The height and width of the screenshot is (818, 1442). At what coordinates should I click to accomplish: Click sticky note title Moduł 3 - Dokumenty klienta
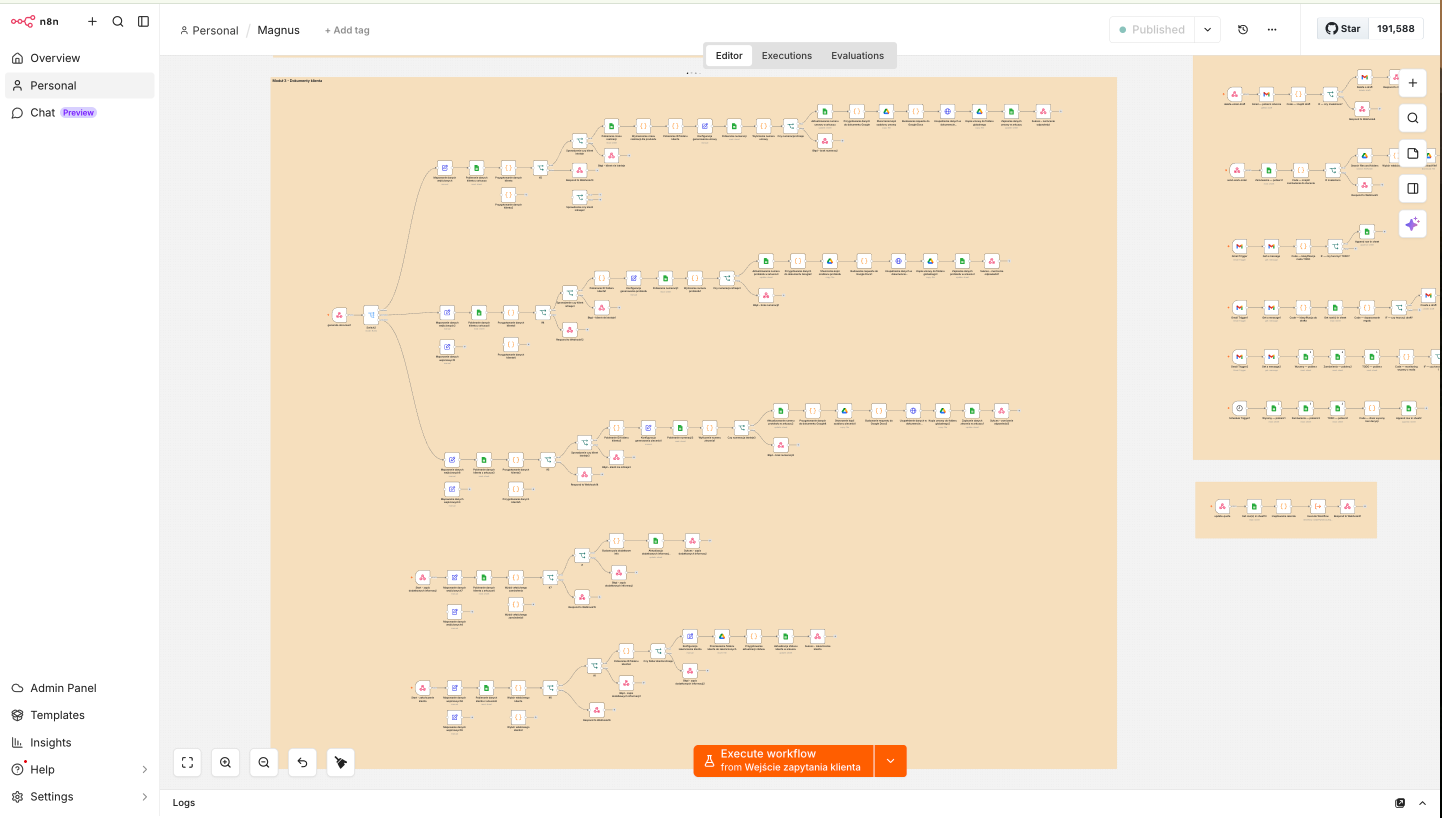click(x=297, y=80)
